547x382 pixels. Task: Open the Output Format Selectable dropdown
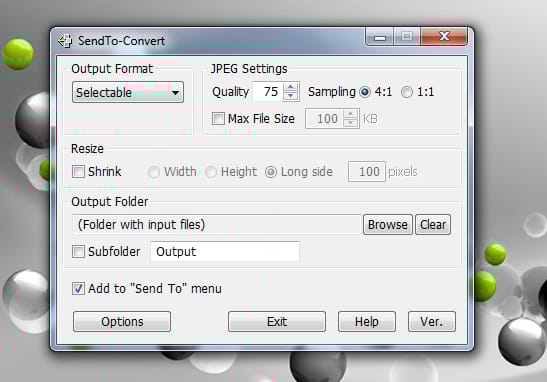[x=128, y=92]
